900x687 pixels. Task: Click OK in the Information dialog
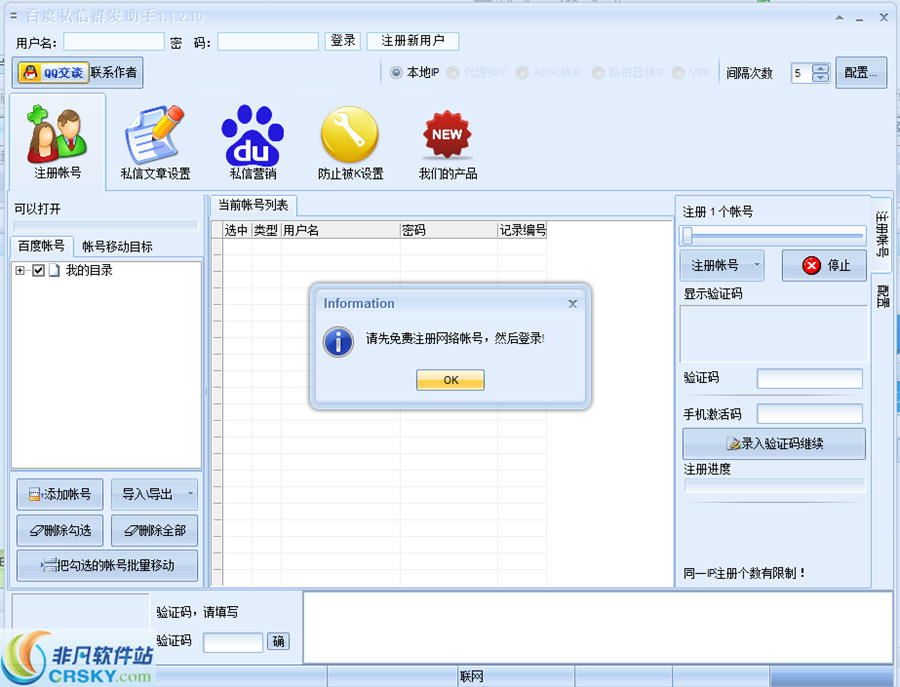[x=451, y=380]
